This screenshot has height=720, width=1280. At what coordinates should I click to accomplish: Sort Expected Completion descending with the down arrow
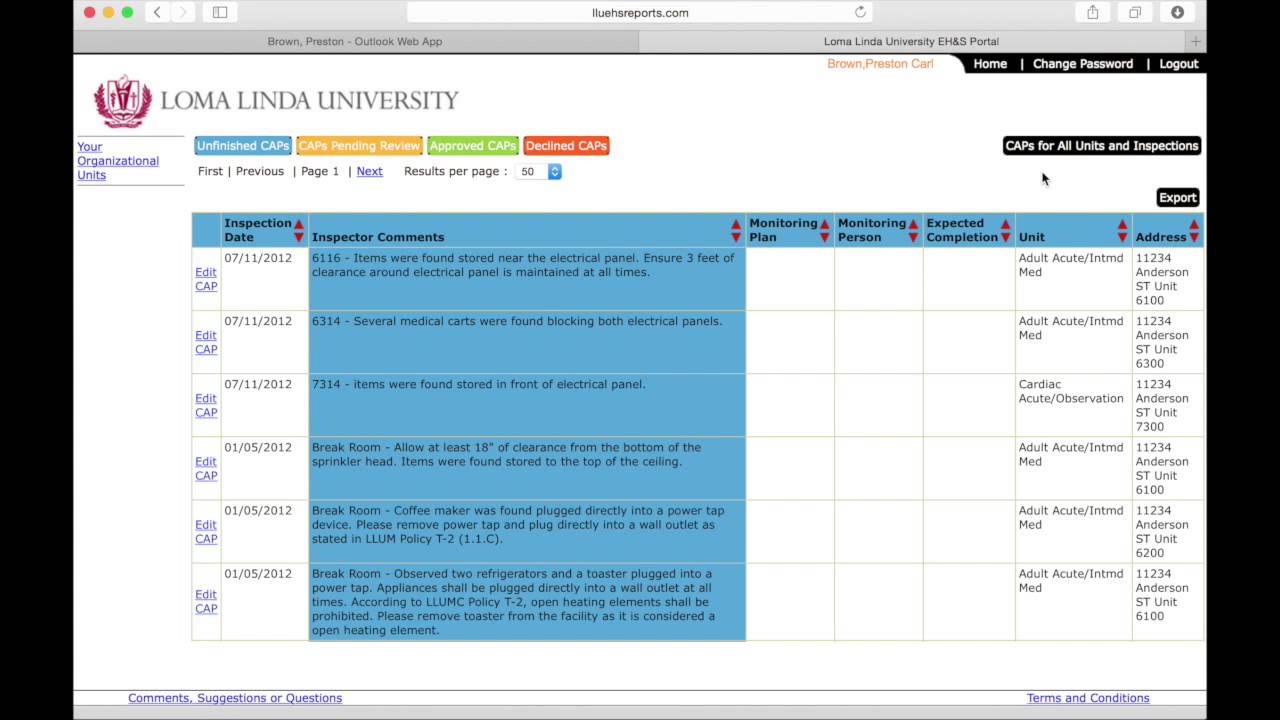[1005, 238]
